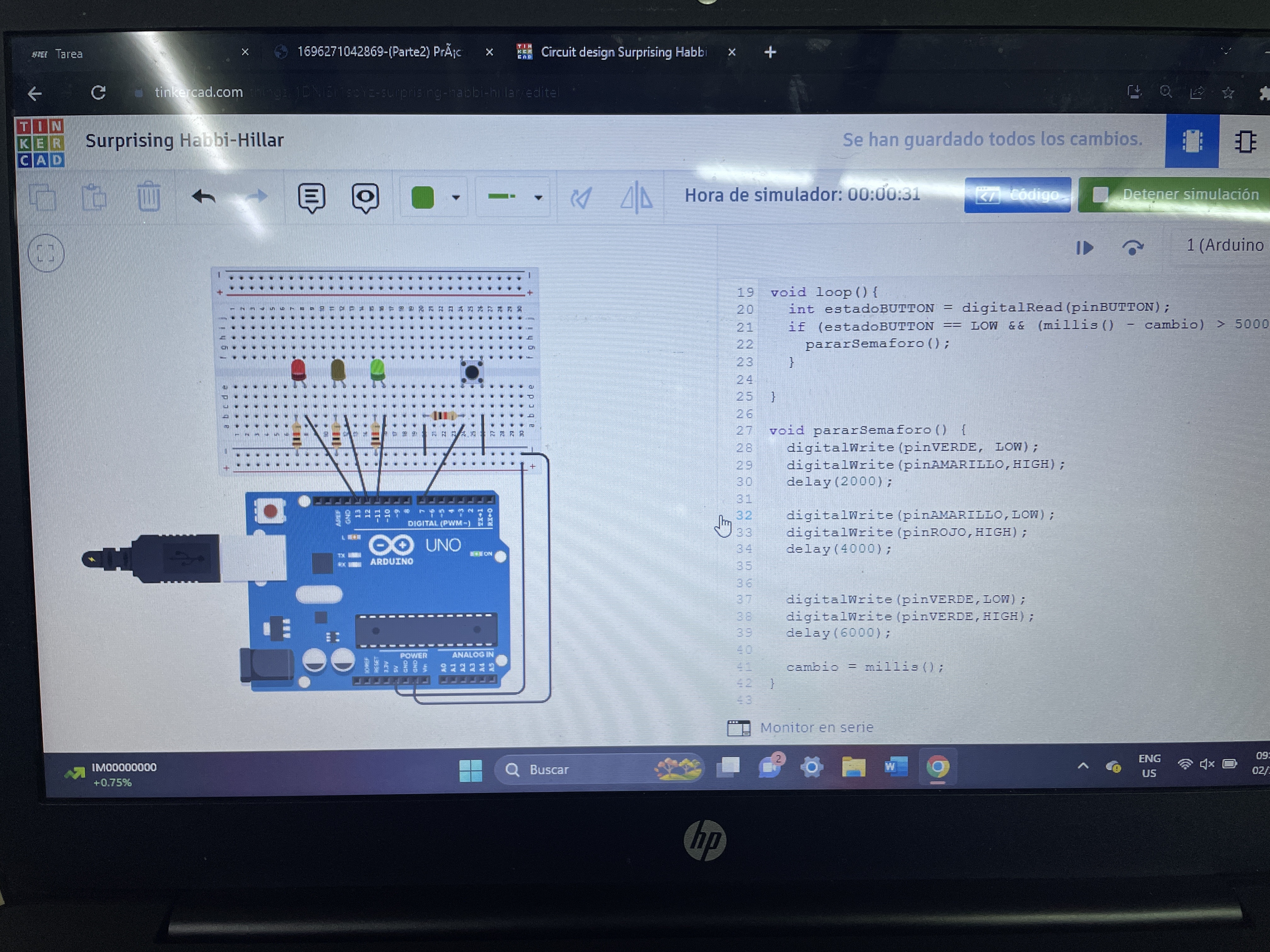The image size is (1270, 952).
Task: Open the wire color dropdown arrow
Action: pyautogui.click(x=456, y=197)
